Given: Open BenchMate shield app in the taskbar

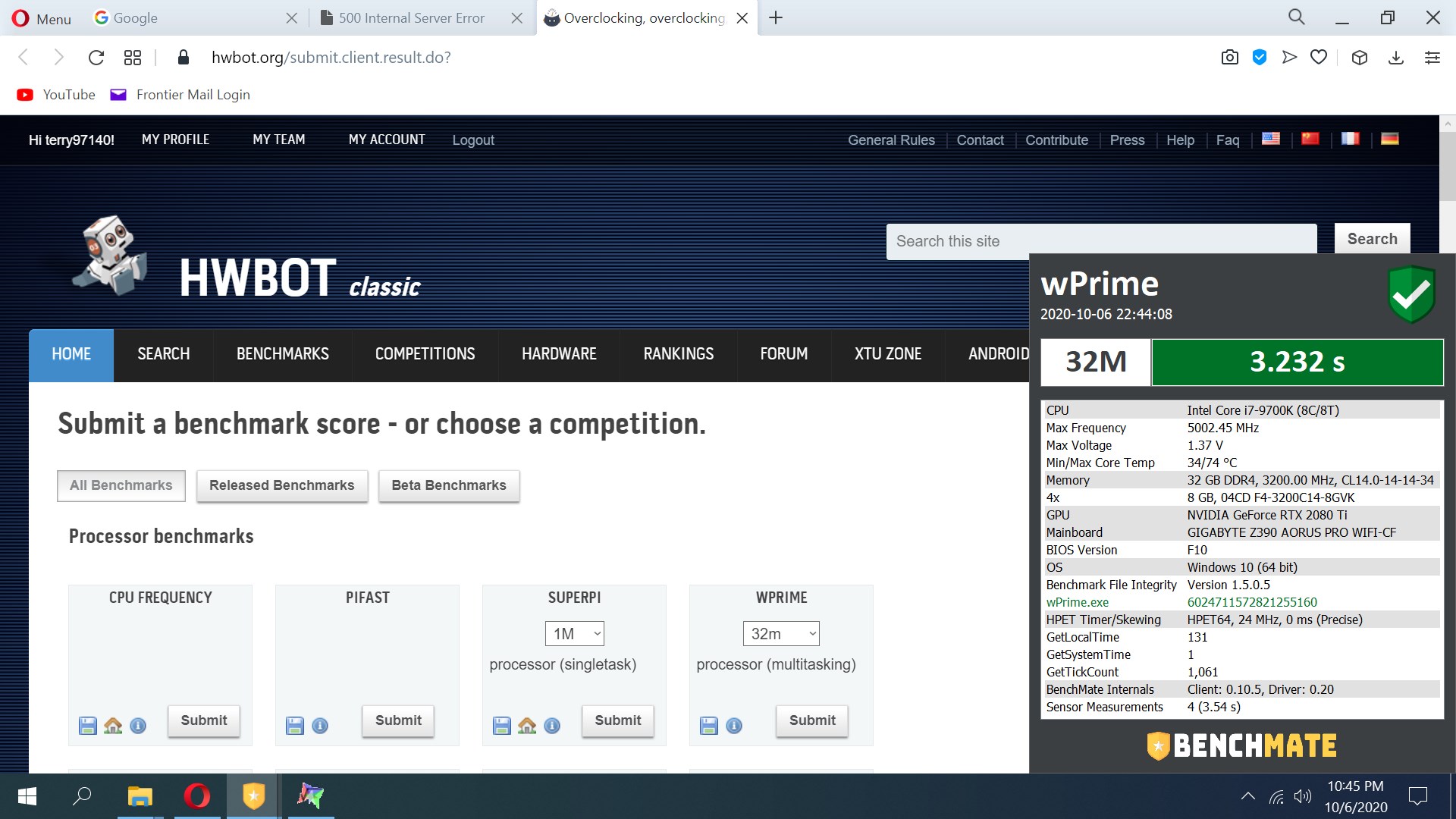Looking at the screenshot, I should [253, 795].
